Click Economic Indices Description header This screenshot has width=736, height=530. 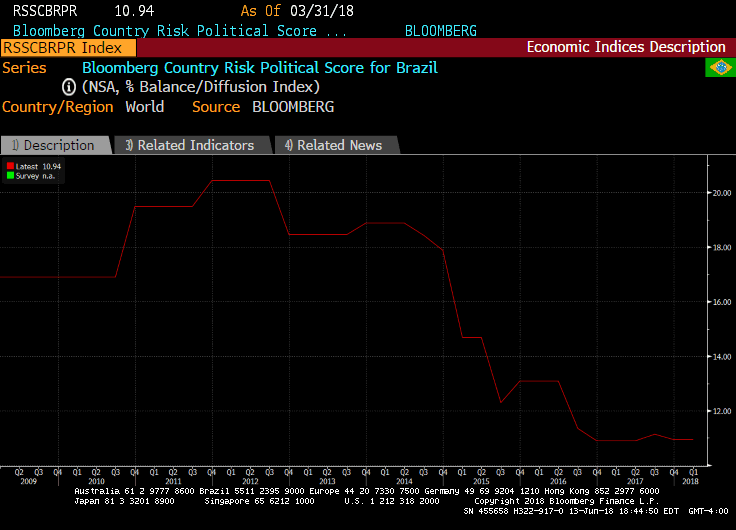point(626,47)
